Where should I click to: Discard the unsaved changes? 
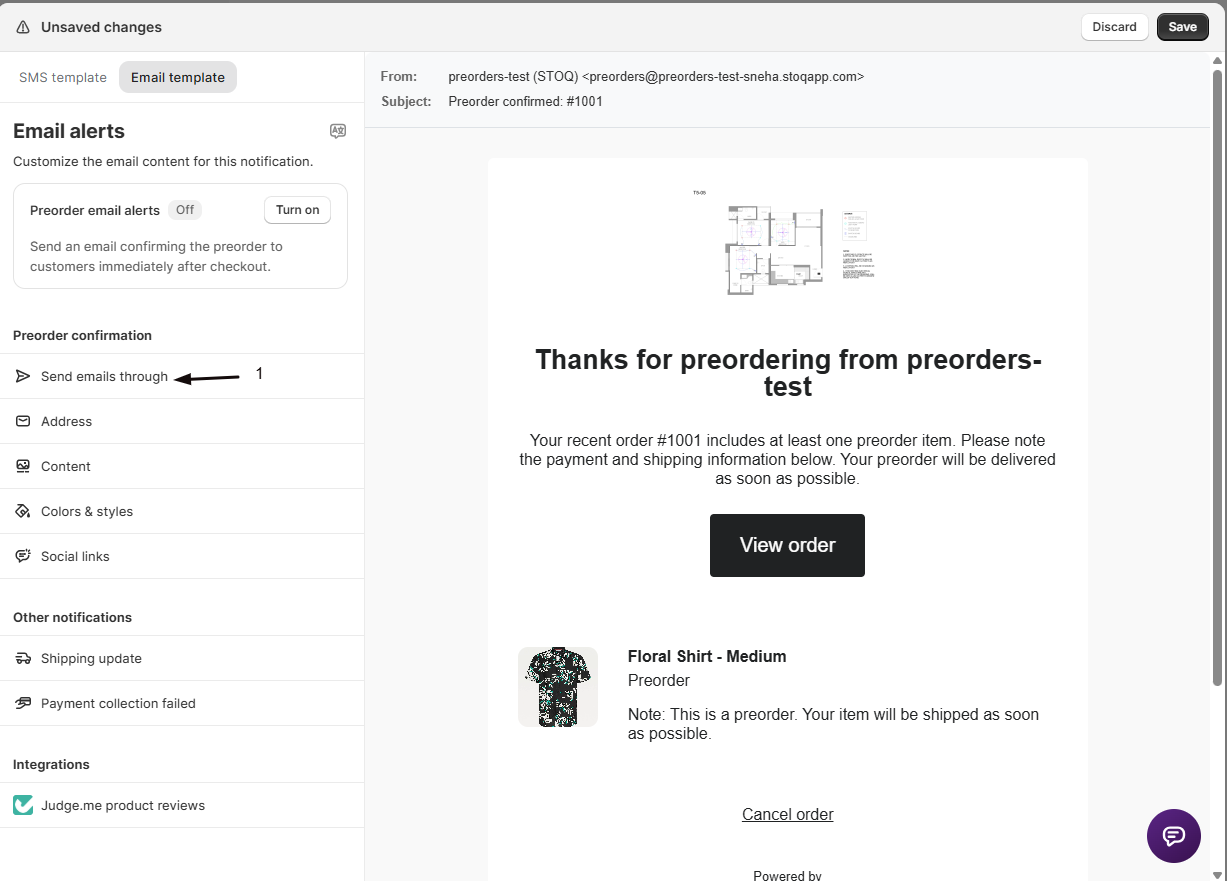[1114, 27]
